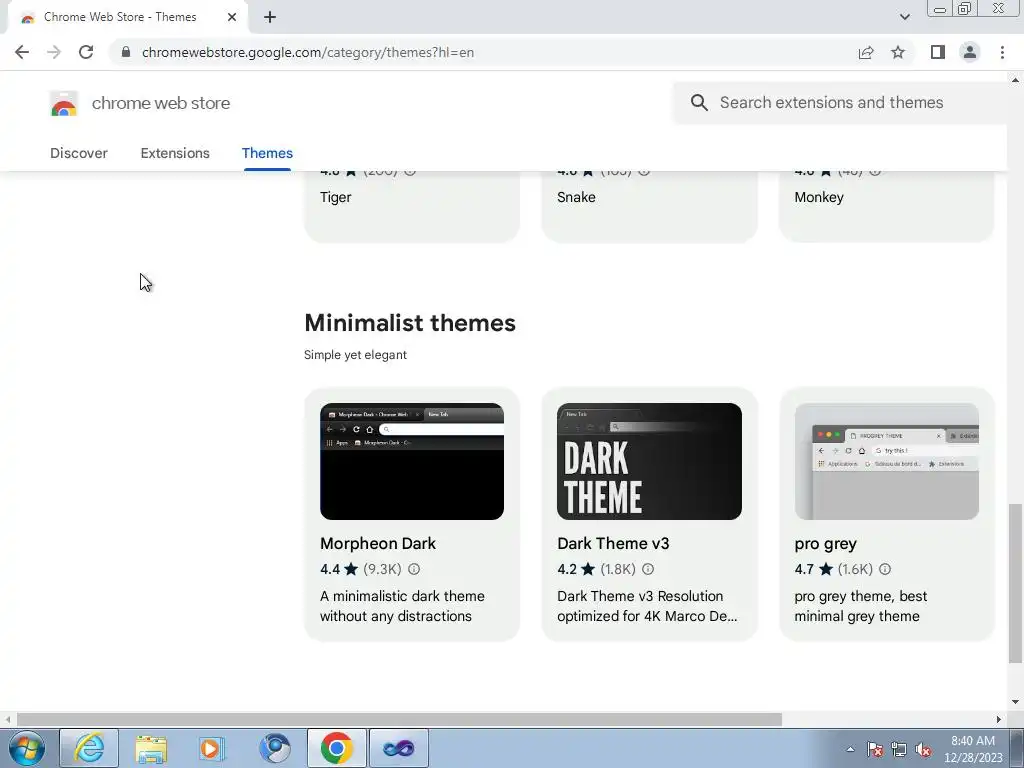Show rating info for Morpheon Dark
The width and height of the screenshot is (1024, 768).
point(414,569)
